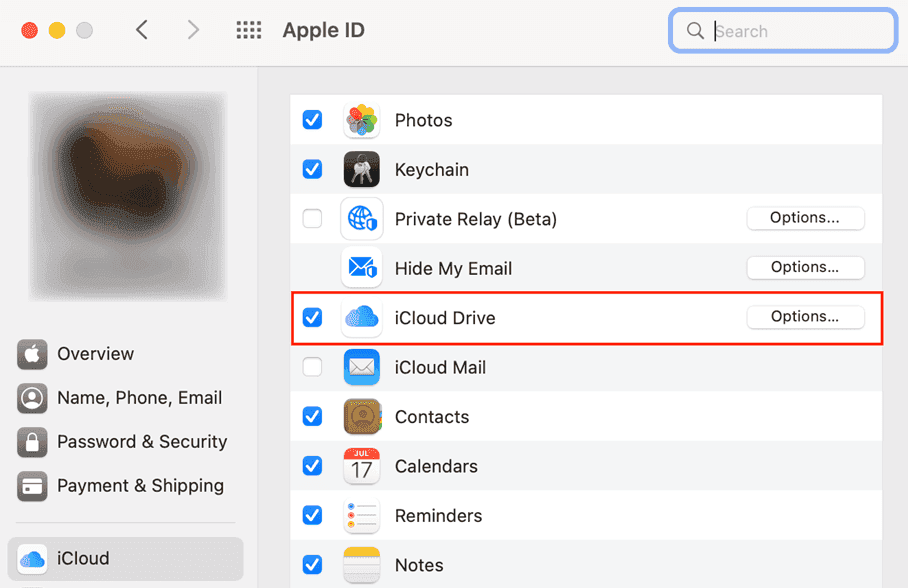This screenshot has width=908, height=588.
Task: Disable the Notes checkbox
Action: tap(312, 565)
